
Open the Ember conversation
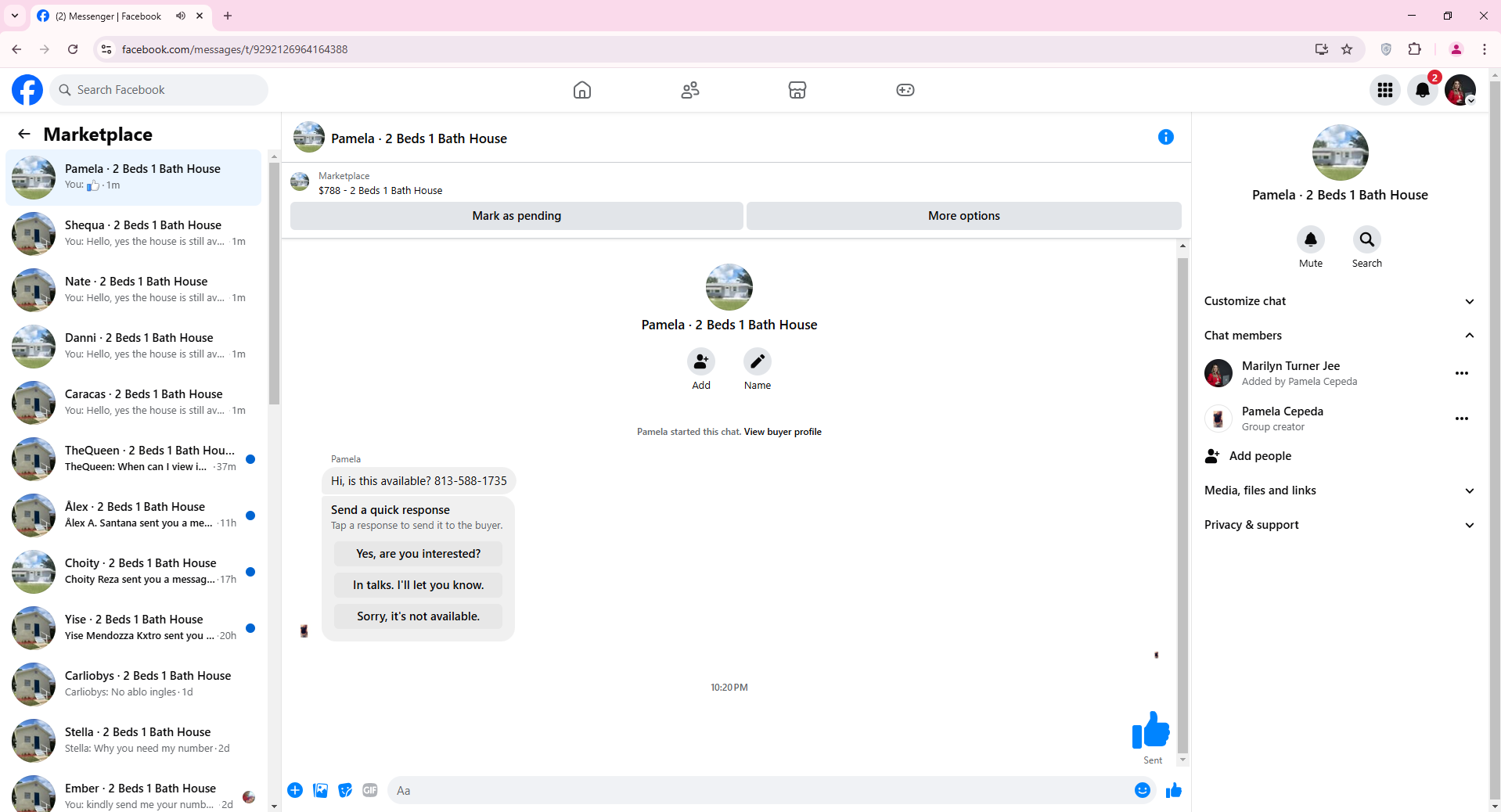pyautogui.click(x=134, y=792)
